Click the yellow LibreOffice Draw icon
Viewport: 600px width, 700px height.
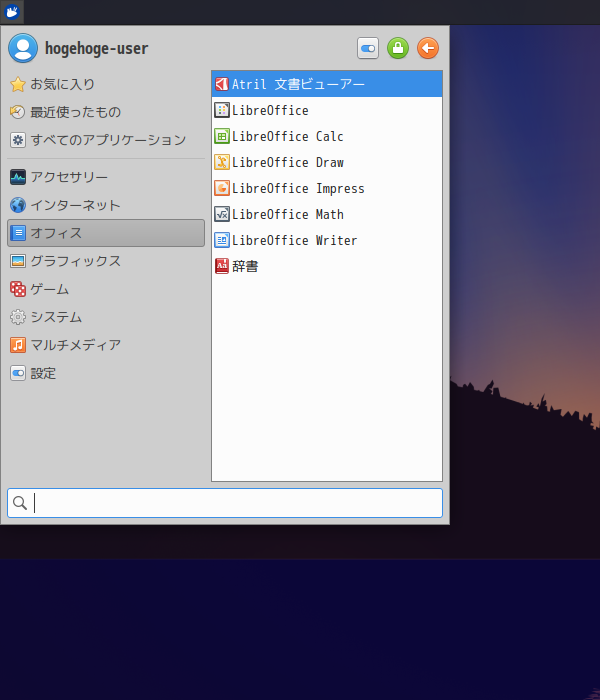point(222,162)
